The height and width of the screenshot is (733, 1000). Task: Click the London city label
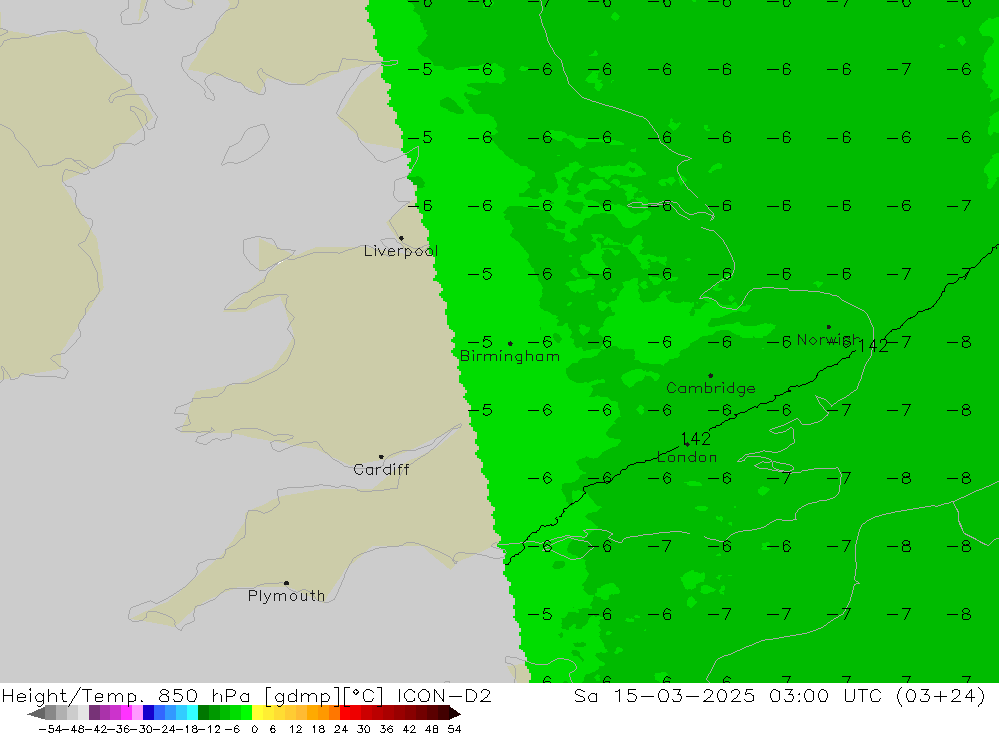[687, 457]
